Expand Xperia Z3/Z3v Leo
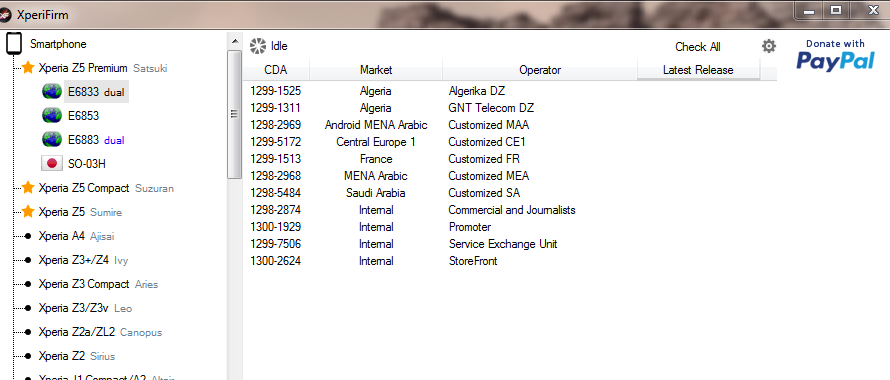Image resolution: width=890 pixels, height=380 pixels. [x=85, y=308]
